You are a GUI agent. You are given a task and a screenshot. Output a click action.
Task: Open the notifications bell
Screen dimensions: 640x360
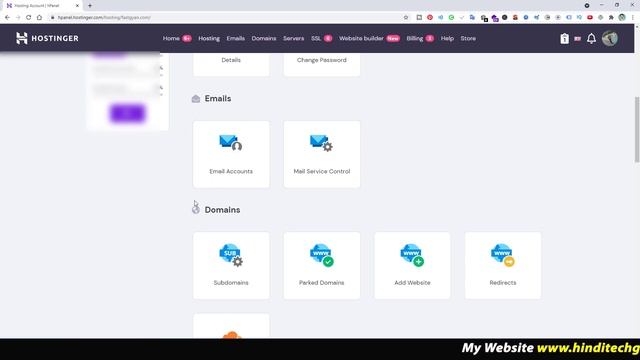pos(591,38)
